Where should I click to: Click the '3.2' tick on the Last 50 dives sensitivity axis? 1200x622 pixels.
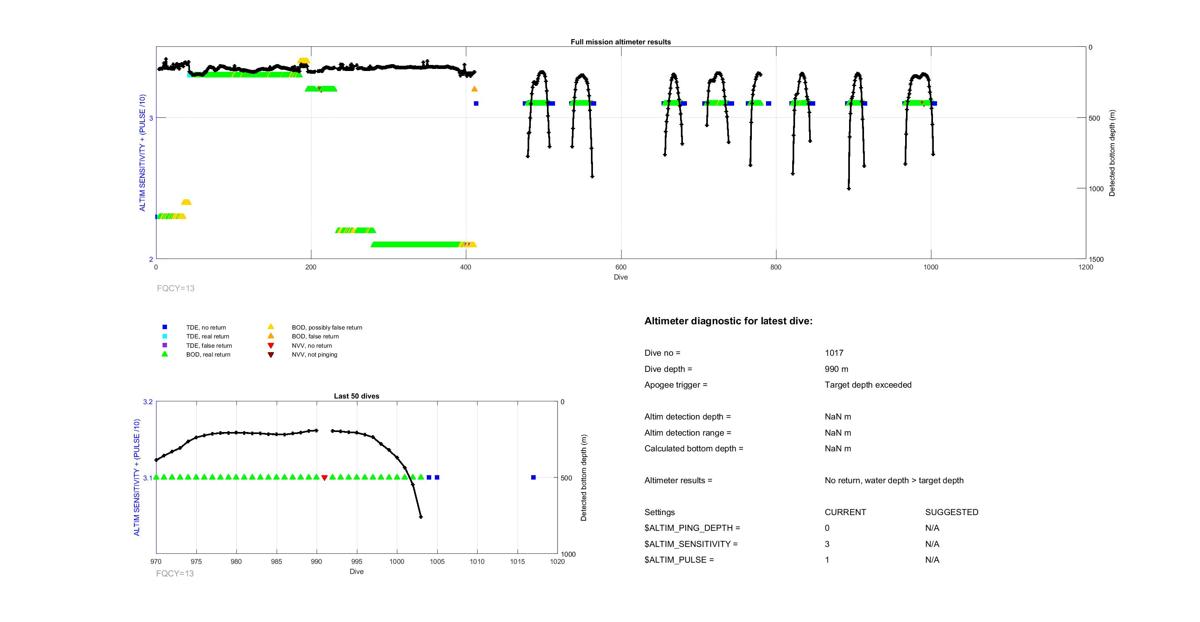[147, 402]
